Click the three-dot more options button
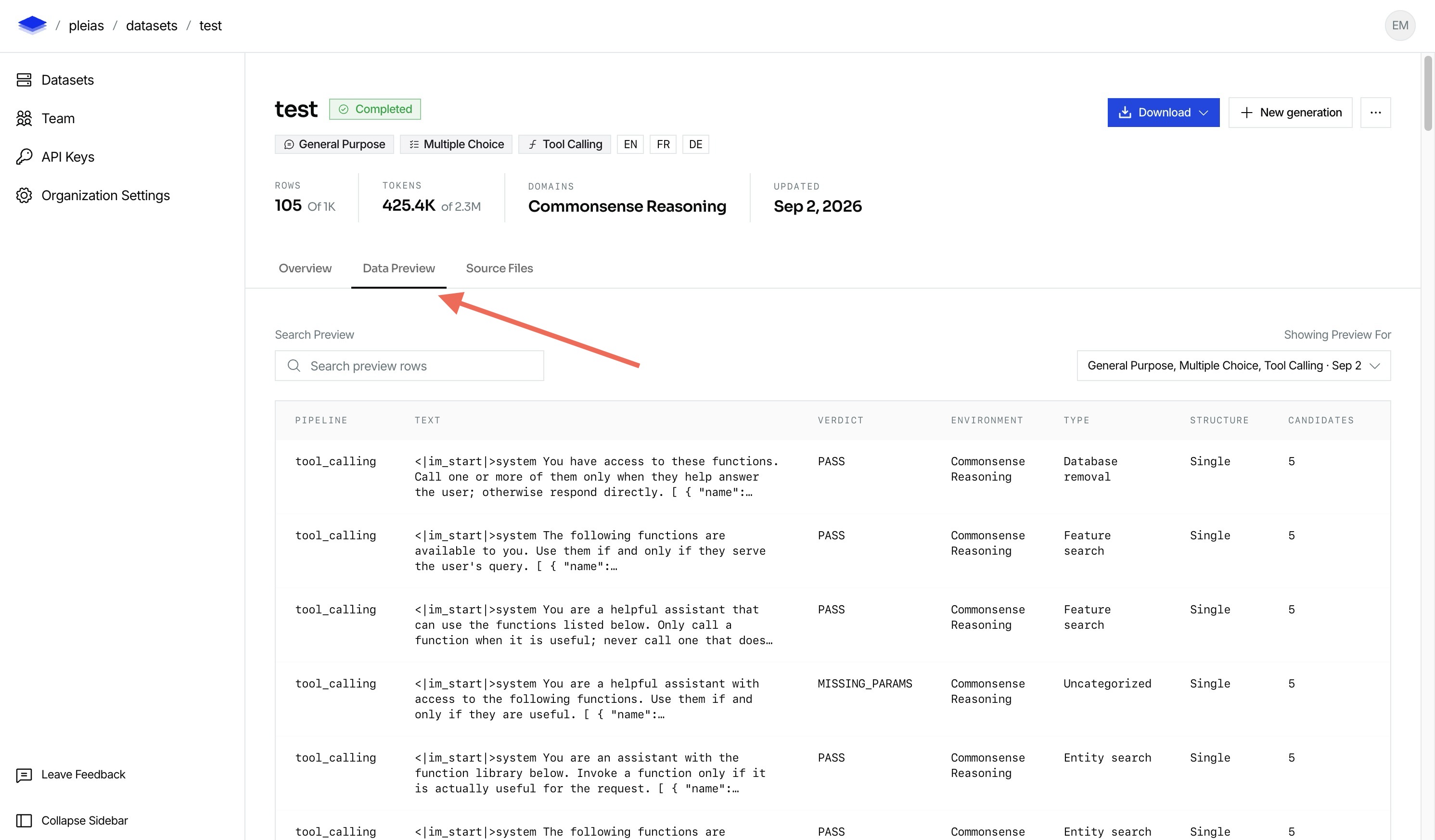1435x840 pixels. point(1375,112)
